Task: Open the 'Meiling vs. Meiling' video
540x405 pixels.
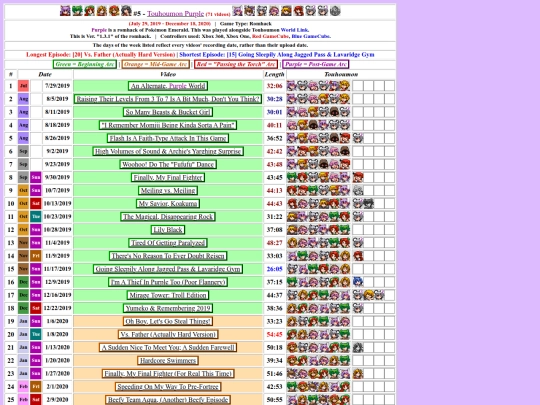Action: (168, 190)
